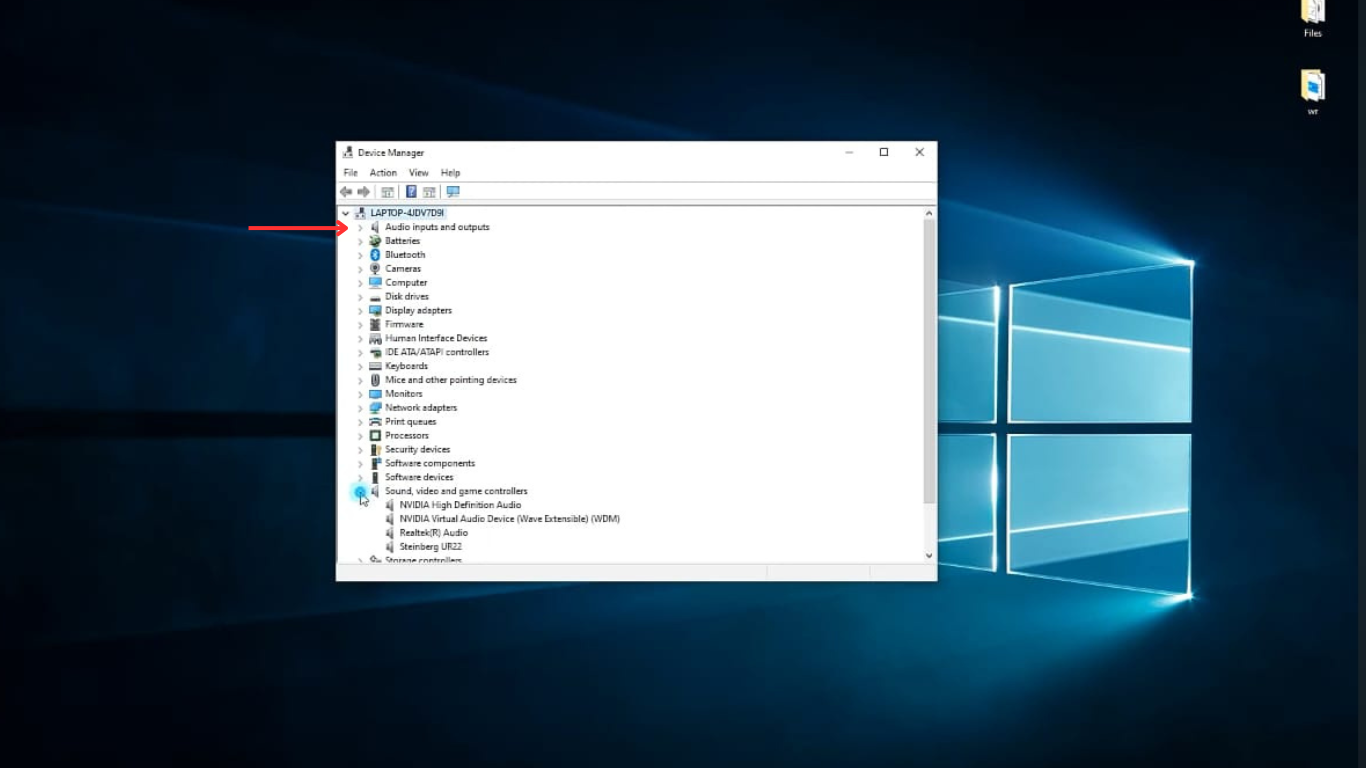1366x768 pixels.
Task: Click the Display adapters icon
Action: (375, 311)
